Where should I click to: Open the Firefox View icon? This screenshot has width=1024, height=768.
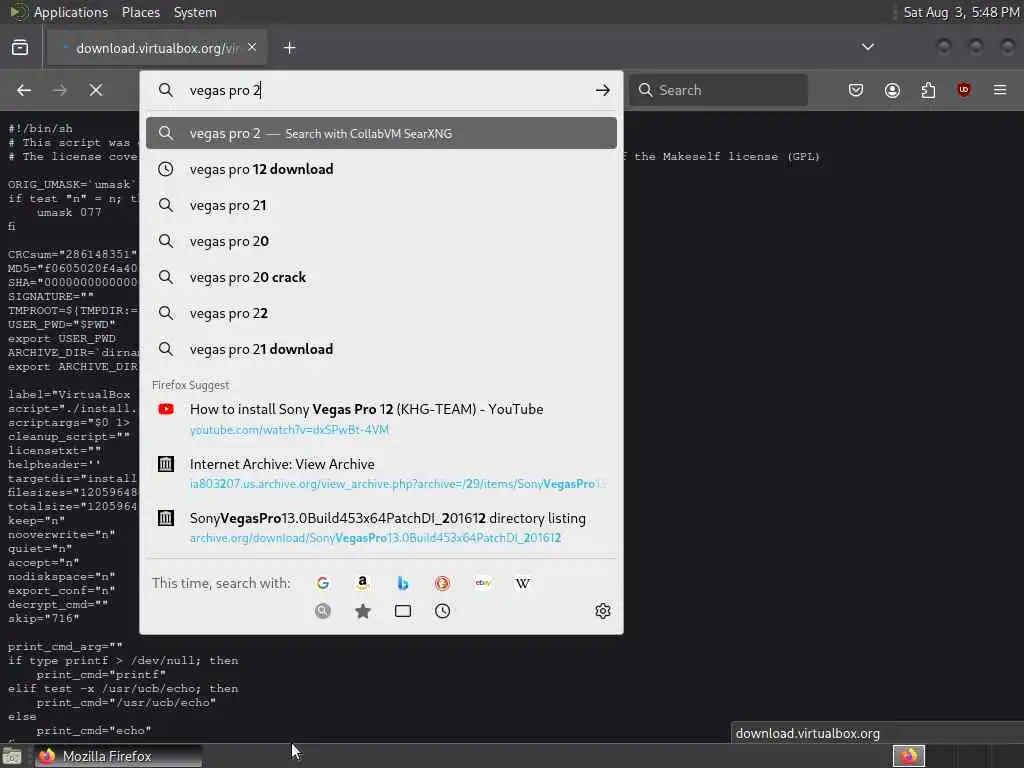(x=20, y=48)
